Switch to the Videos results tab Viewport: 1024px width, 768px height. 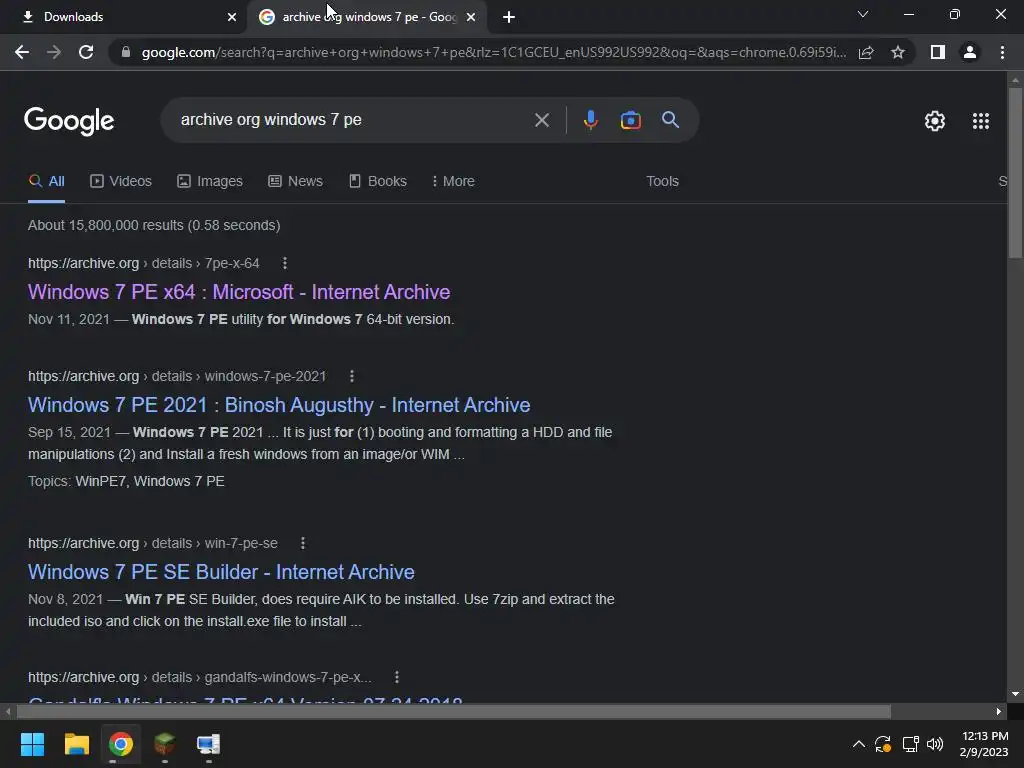pyautogui.click(x=121, y=182)
